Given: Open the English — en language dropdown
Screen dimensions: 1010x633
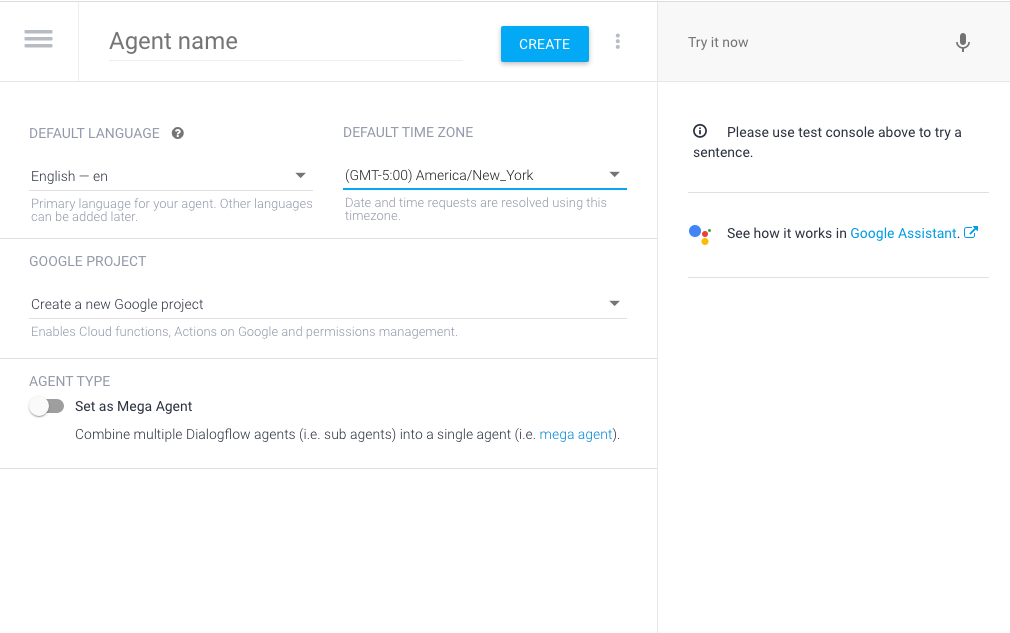Looking at the screenshot, I should click(x=171, y=176).
